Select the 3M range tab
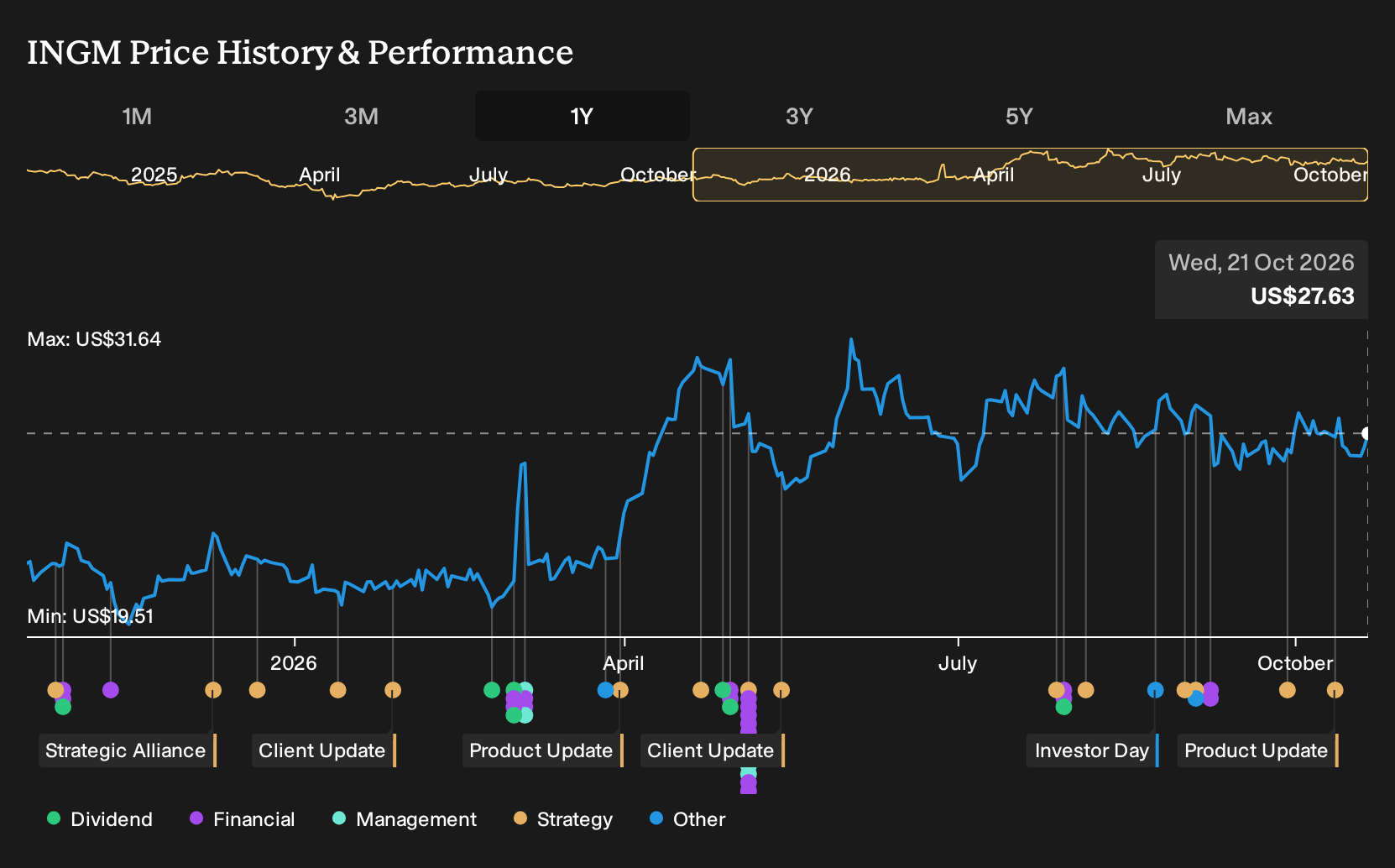This screenshot has width=1395, height=868. (361, 116)
